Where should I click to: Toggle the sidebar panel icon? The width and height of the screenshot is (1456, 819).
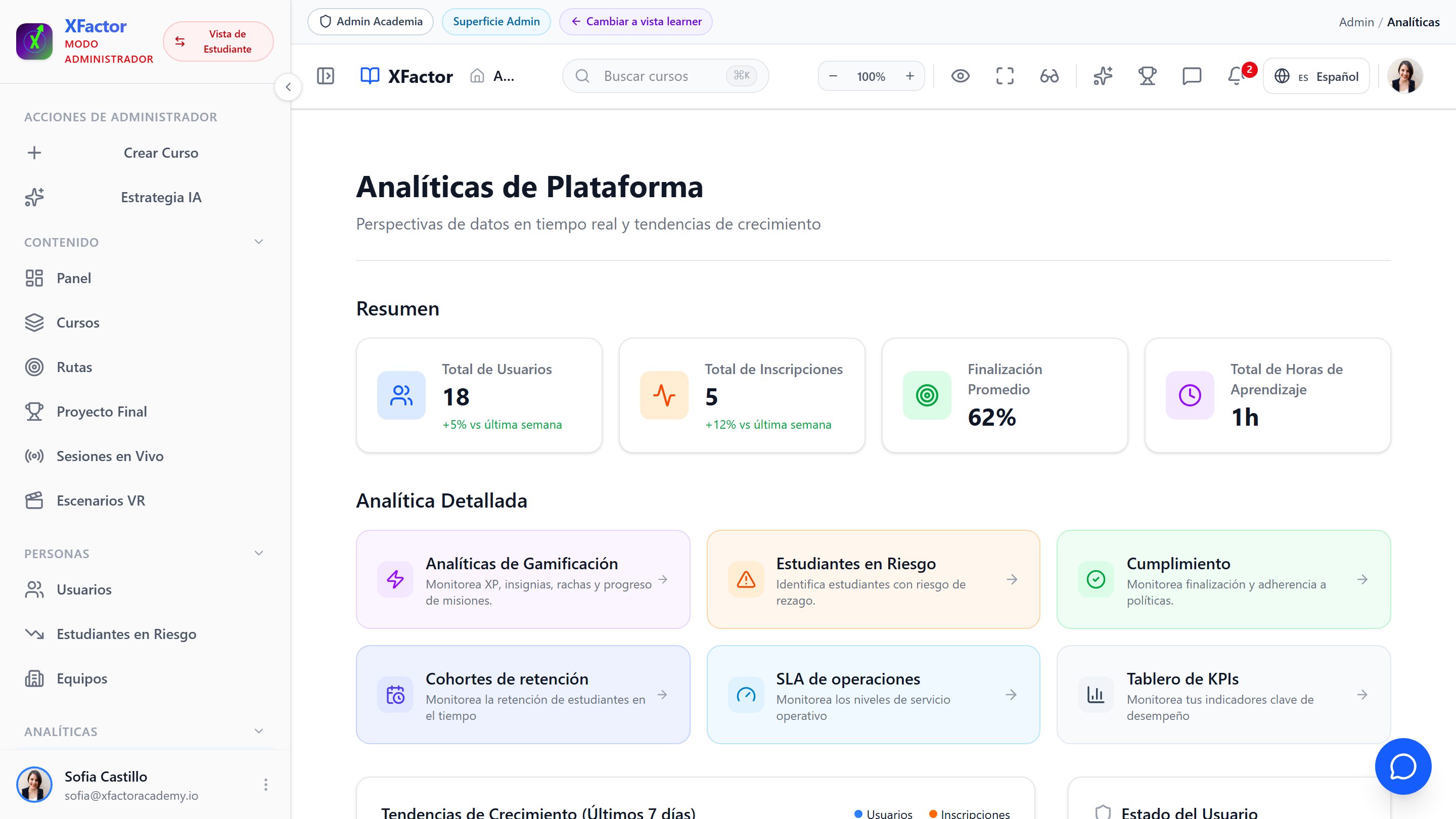(326, 76)
